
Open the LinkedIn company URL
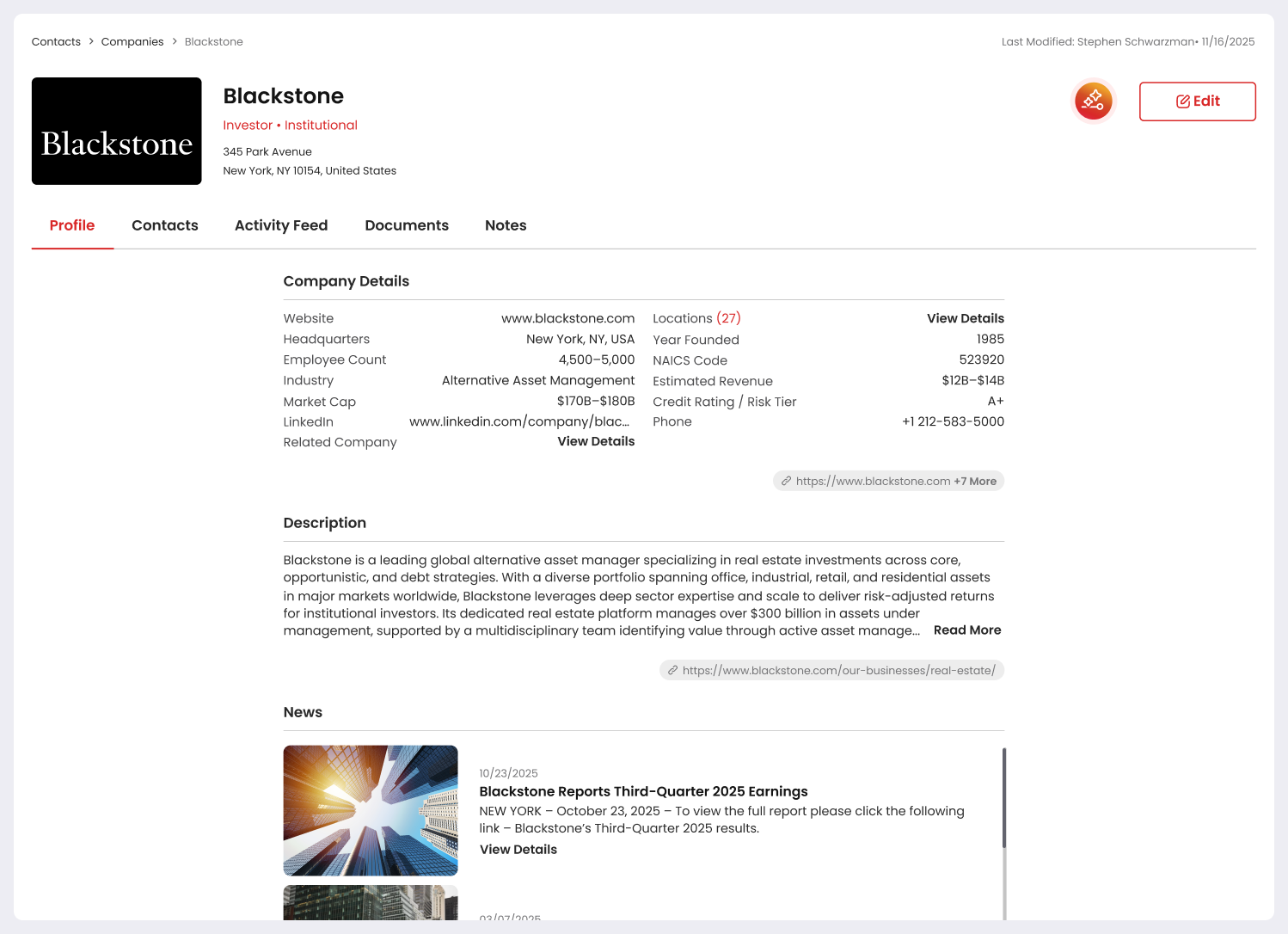pyautogui.click(x=519, y=421)
